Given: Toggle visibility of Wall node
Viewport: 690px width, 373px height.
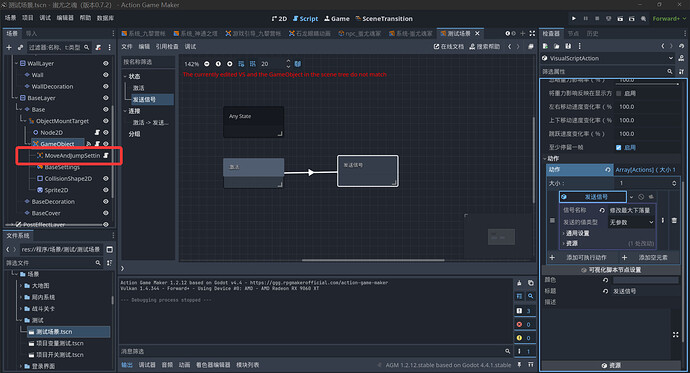Looking at the screenshot, I should click(106, 75).
